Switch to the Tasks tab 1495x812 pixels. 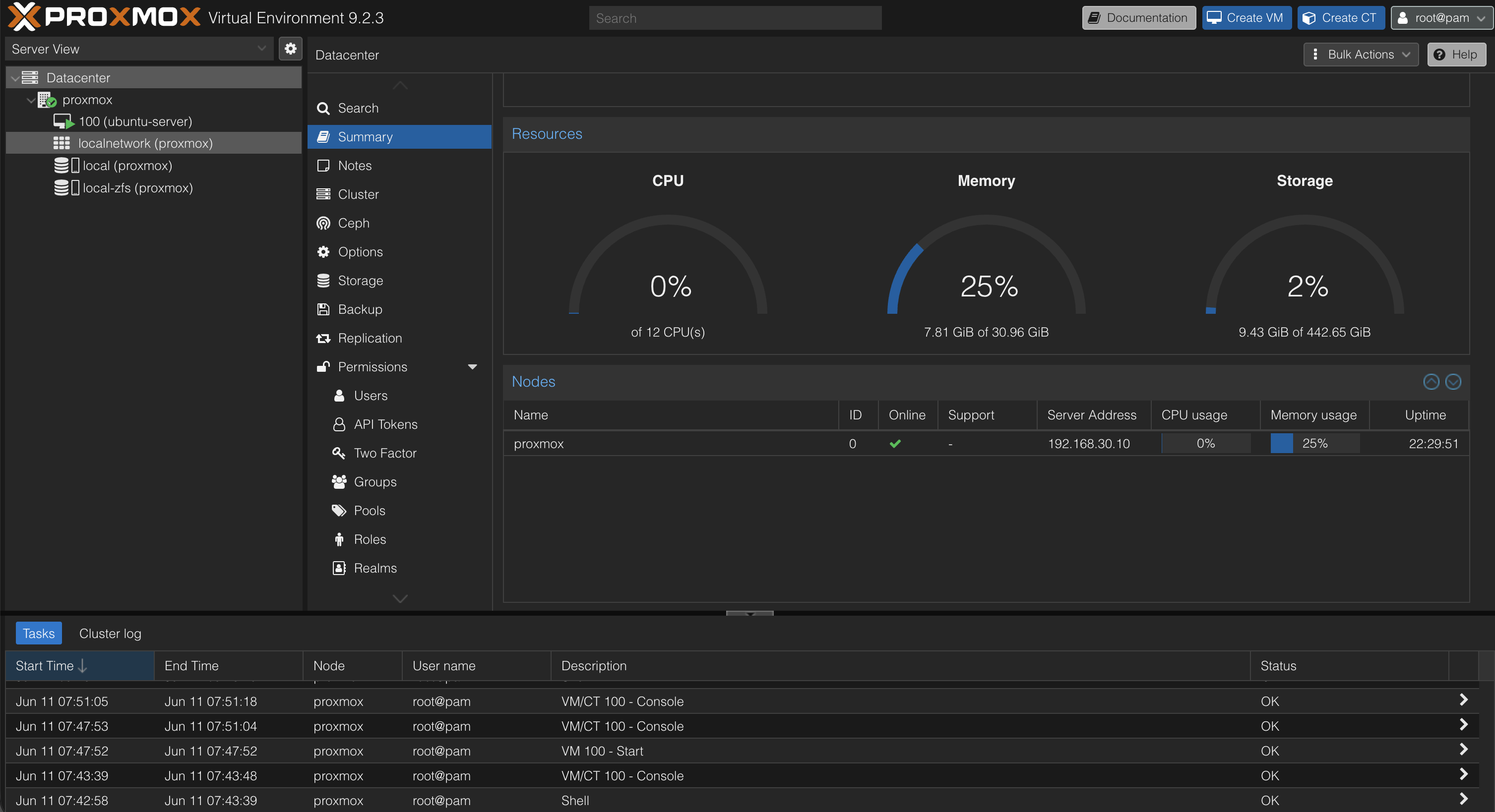tap(38, 634)
